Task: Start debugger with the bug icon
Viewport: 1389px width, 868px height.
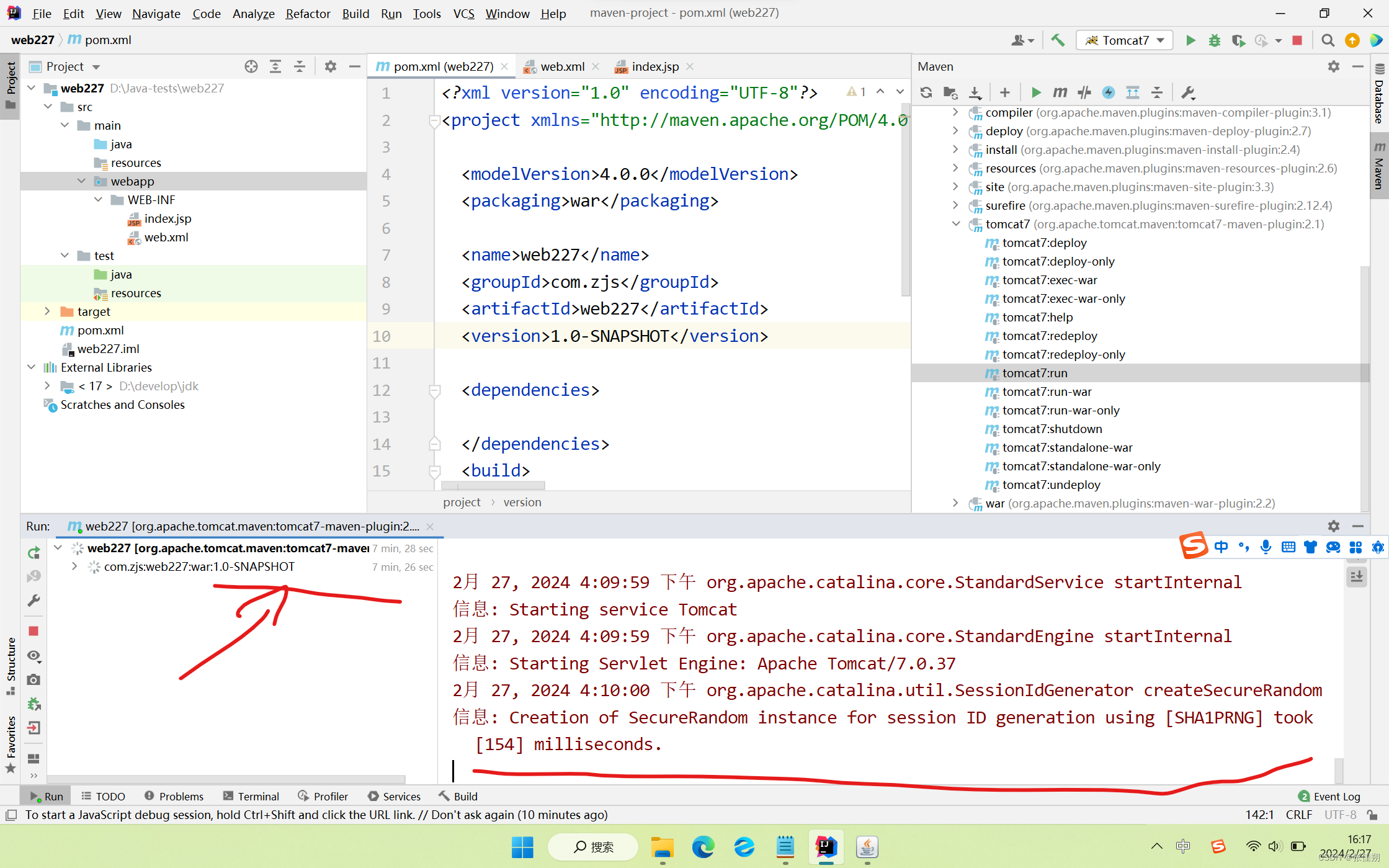Action: (1214, 40)
